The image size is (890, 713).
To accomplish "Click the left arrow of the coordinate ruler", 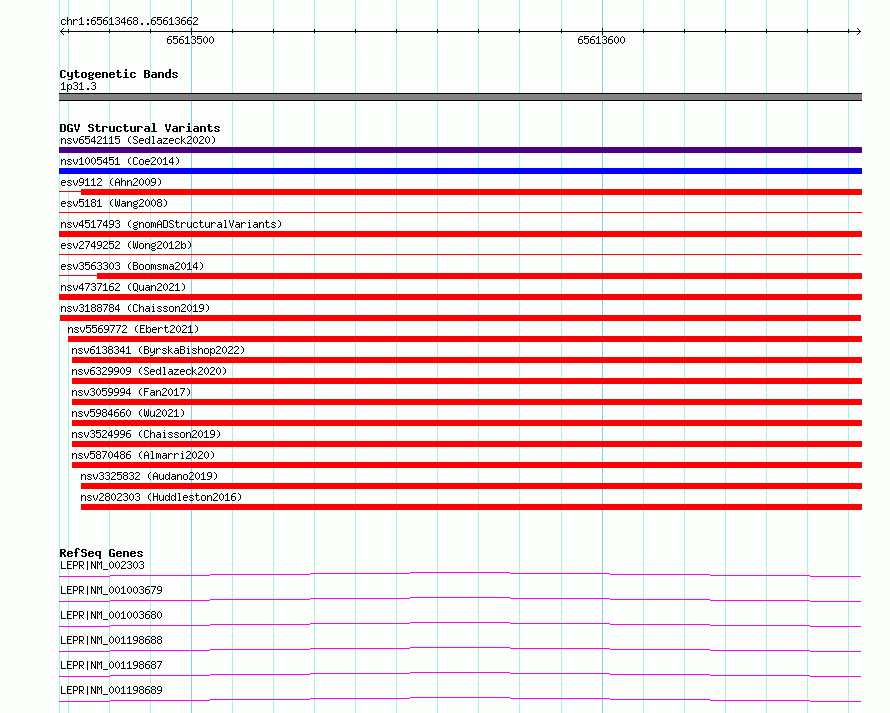I will 63,32.
